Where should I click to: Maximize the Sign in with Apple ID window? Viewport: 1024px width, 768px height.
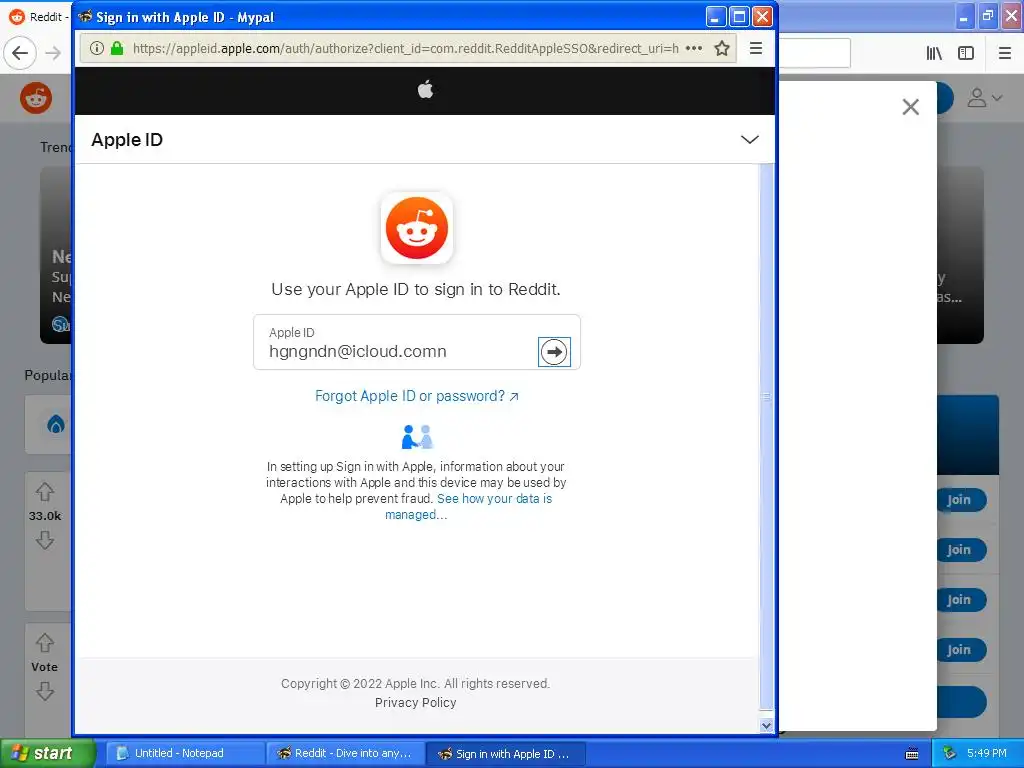pos(739,16)
